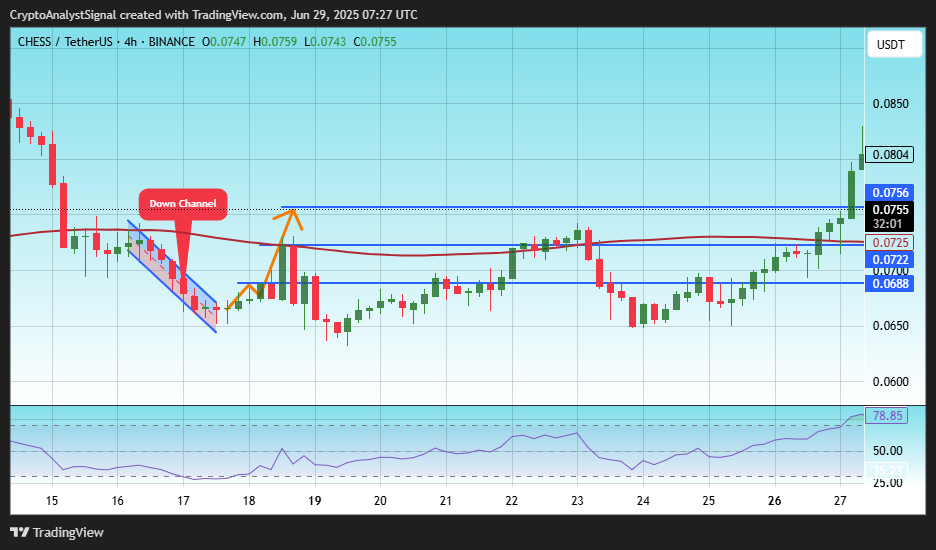Click the low value L0.0743
Image resolution: width=936 pixels, height=550 pixels.
coord(325,42)
